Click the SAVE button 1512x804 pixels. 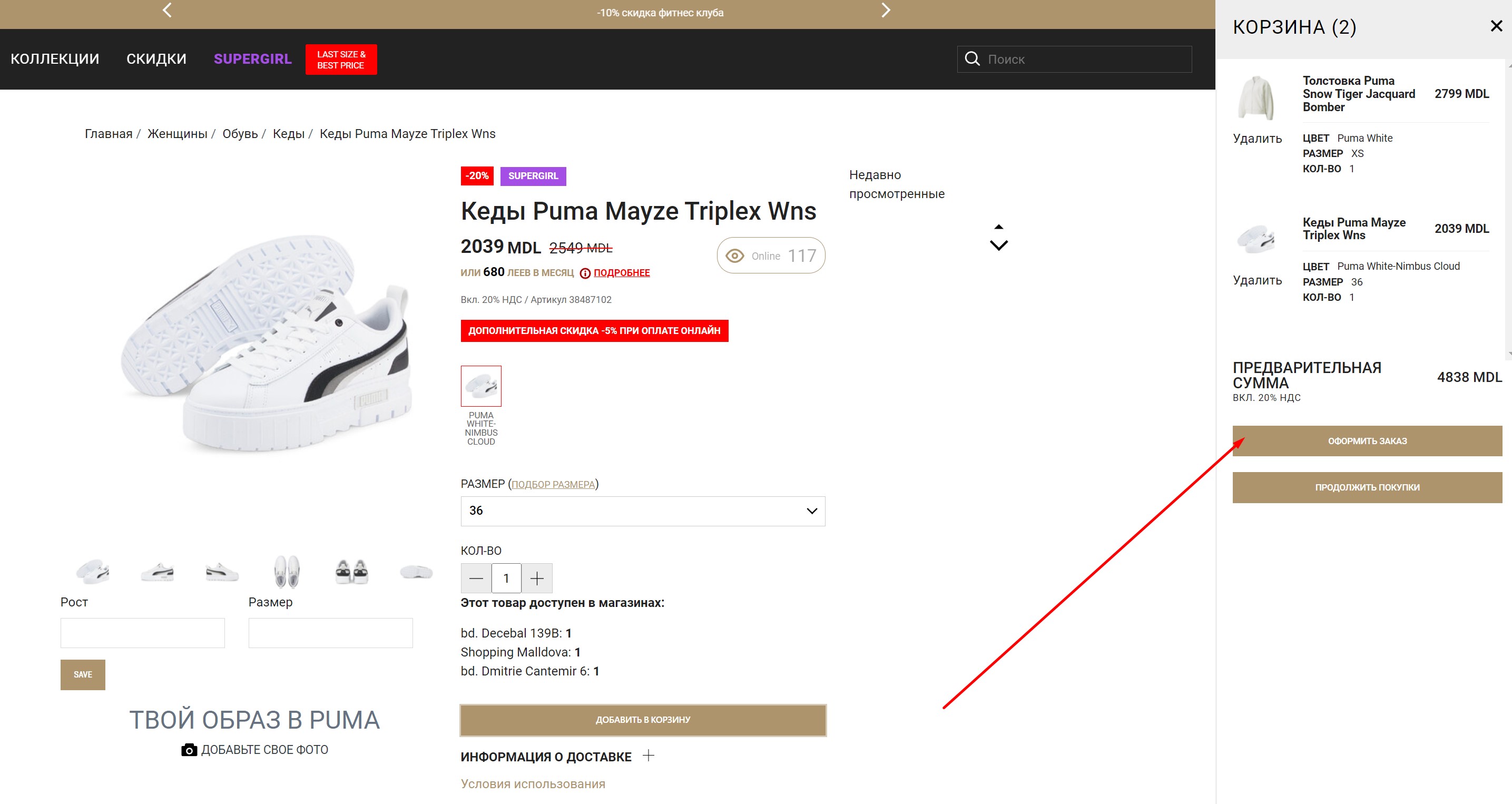[x=83, y=675]
